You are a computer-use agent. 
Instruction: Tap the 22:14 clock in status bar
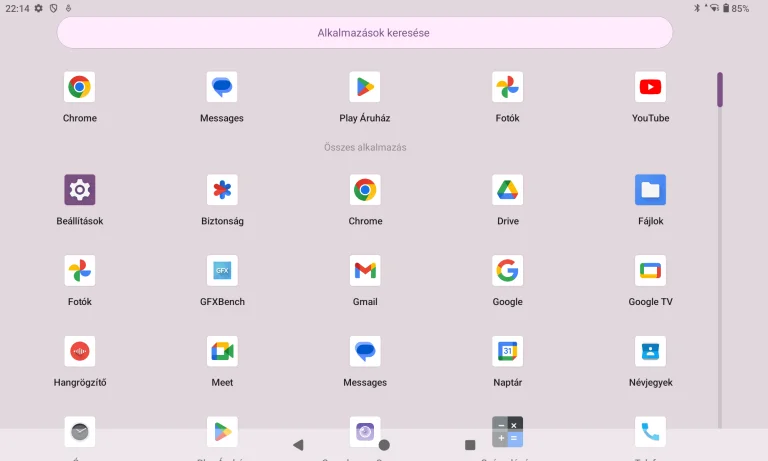[x=17, y=8]
